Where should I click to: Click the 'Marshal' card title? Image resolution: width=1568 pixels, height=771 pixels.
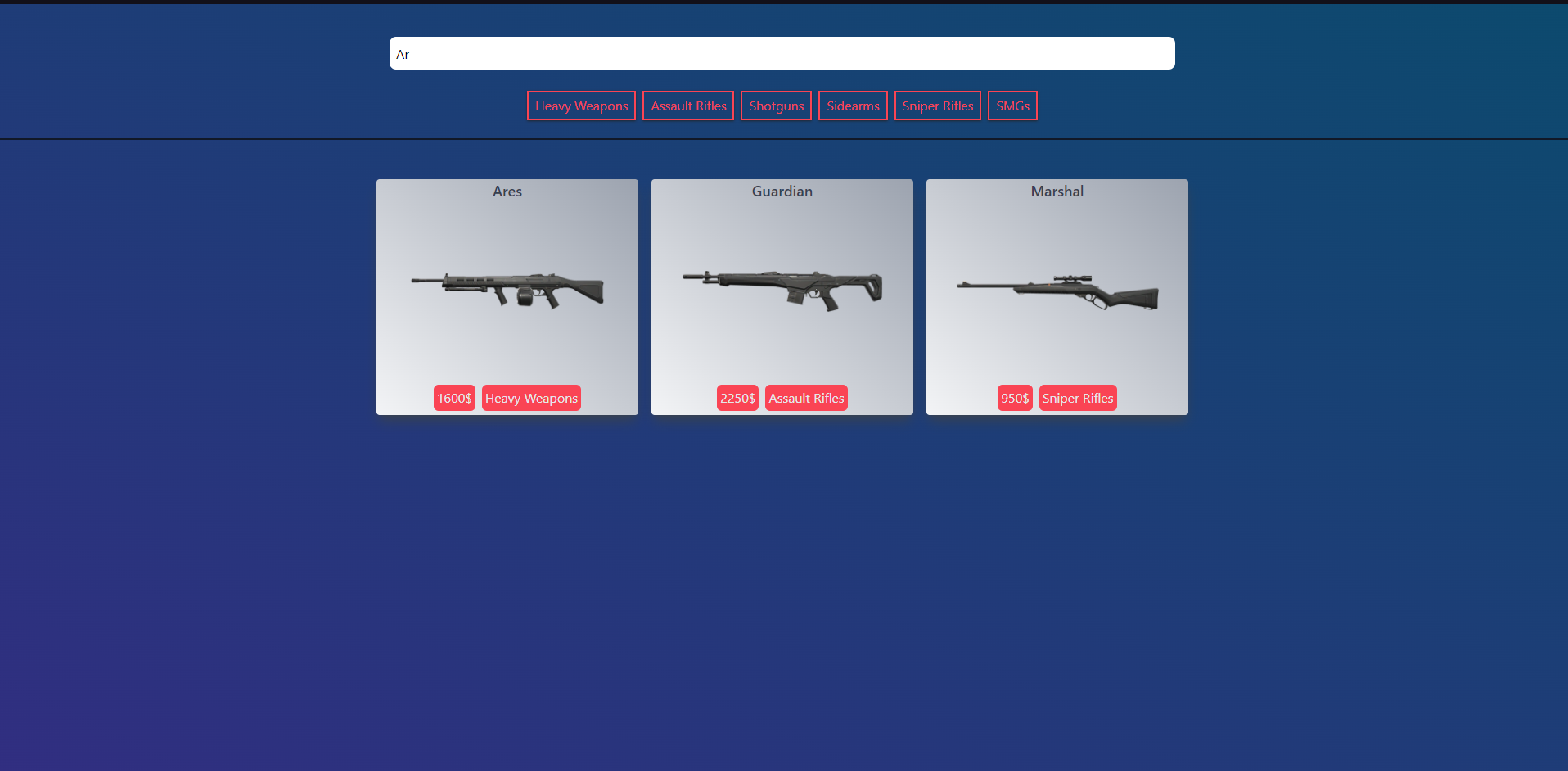tap(1057, 192)
